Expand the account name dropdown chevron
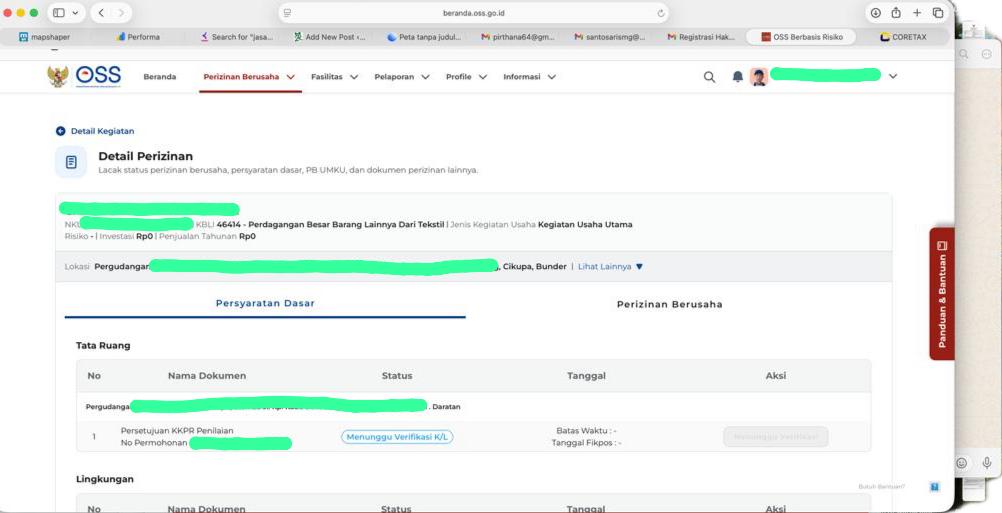 (x=893, y=76)
